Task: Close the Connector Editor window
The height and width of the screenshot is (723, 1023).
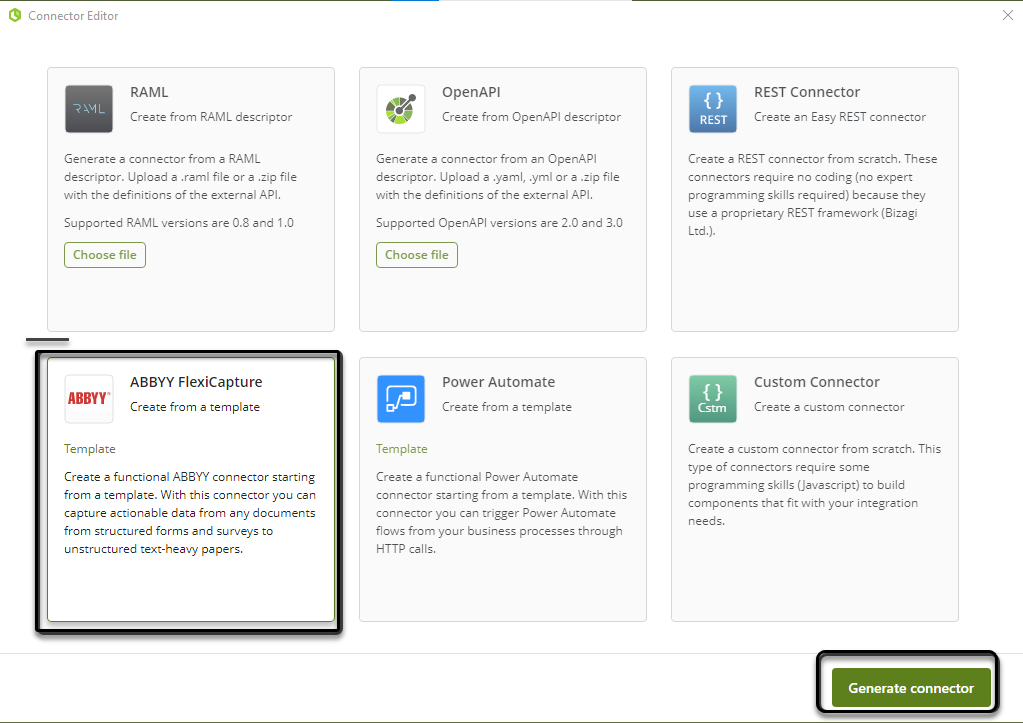Action: (x=1007, y=15)
